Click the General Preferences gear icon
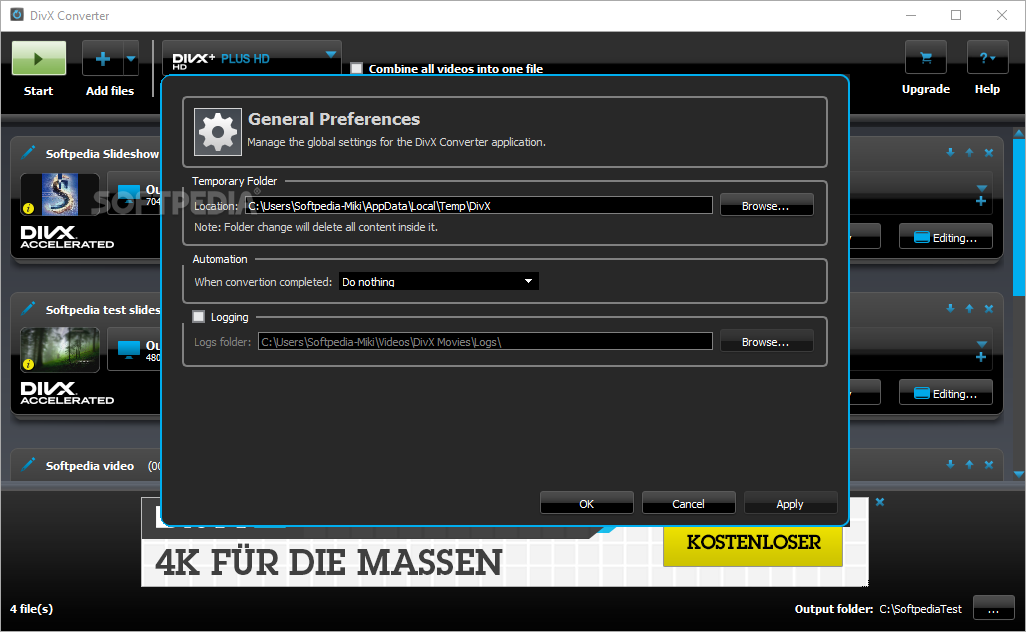The height and width of the screenshot is (632, 1026). 218,132
